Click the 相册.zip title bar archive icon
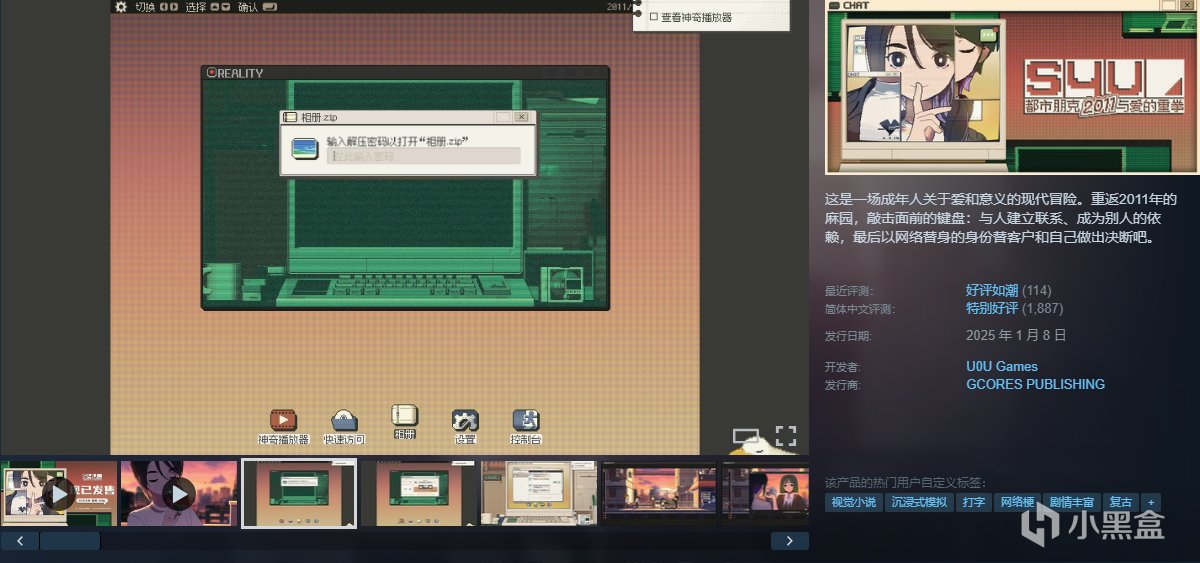The height and width of the screenshot is (563, 1200). point(290,117)
